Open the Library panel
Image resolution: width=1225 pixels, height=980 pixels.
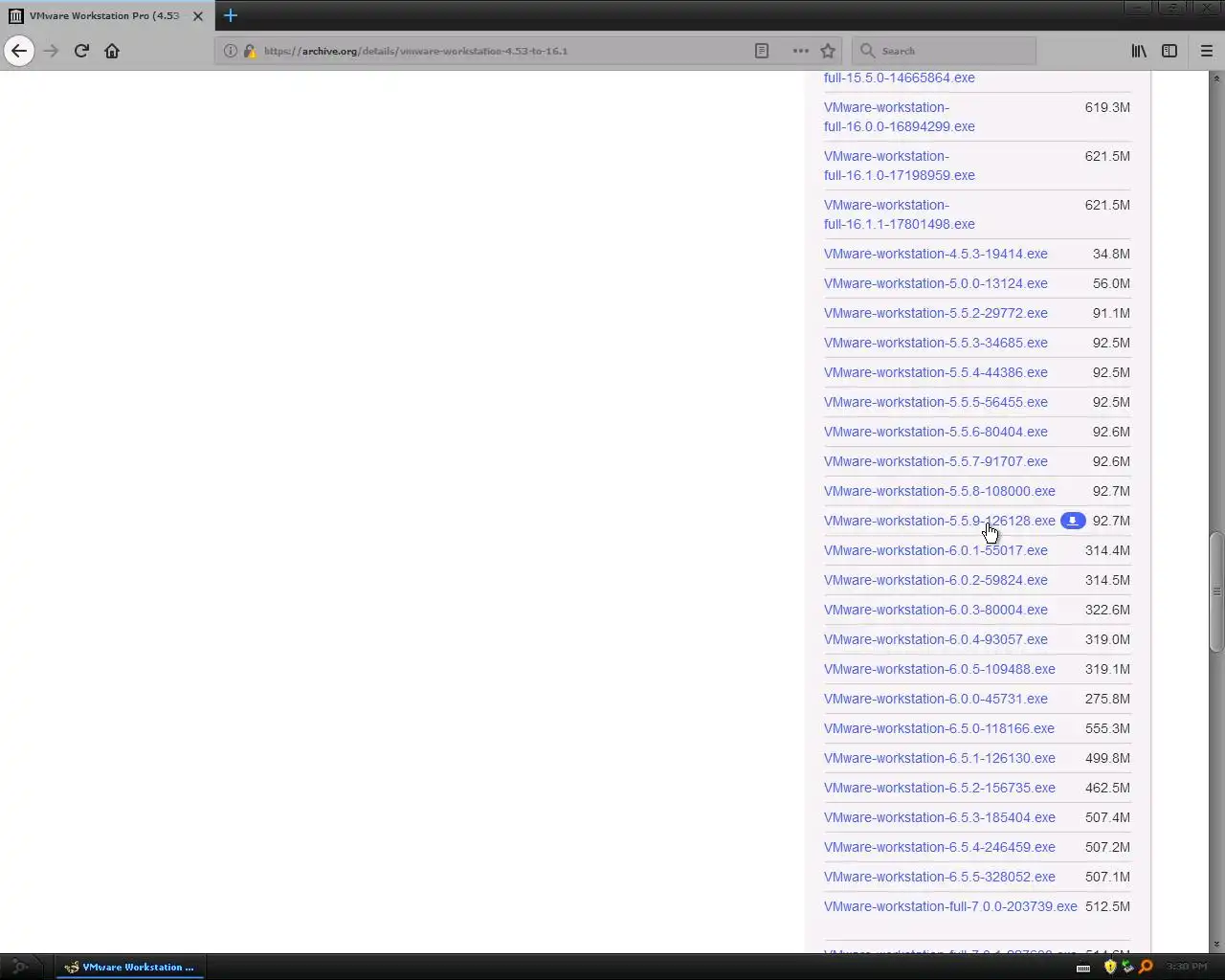click(1139, 51)
